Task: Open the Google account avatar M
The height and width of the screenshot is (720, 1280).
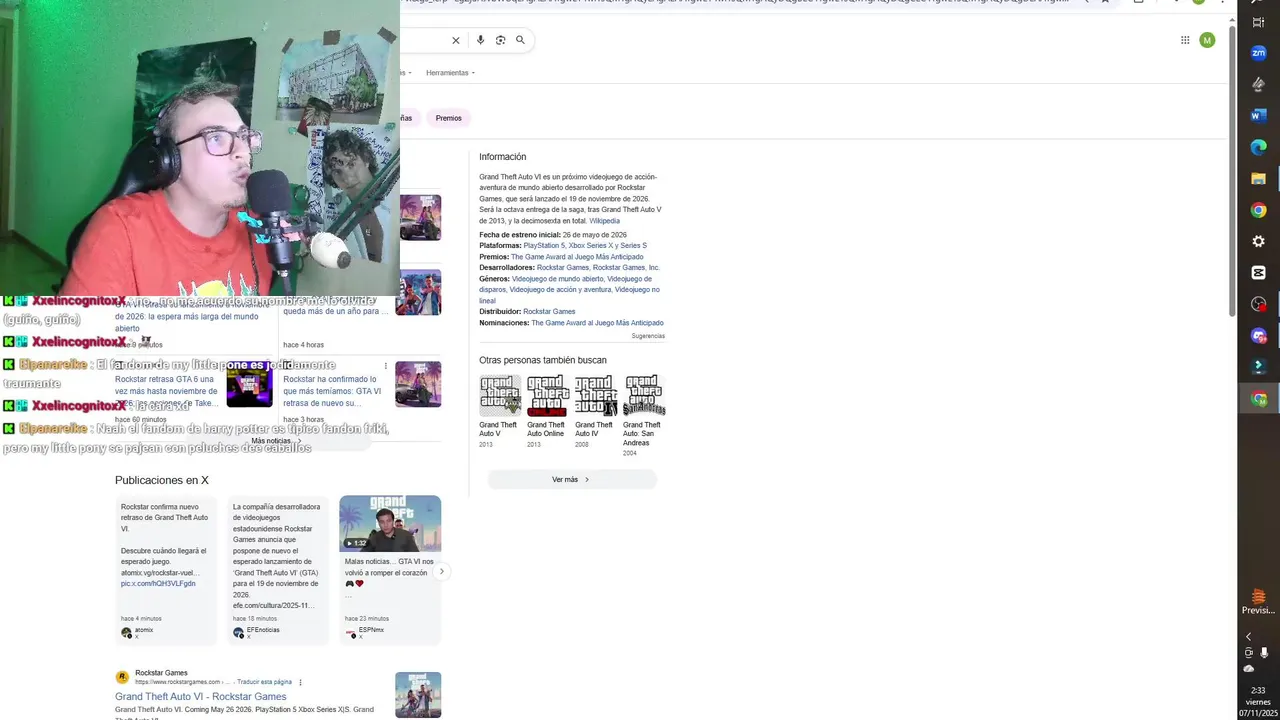Action: click(1207, 40)
